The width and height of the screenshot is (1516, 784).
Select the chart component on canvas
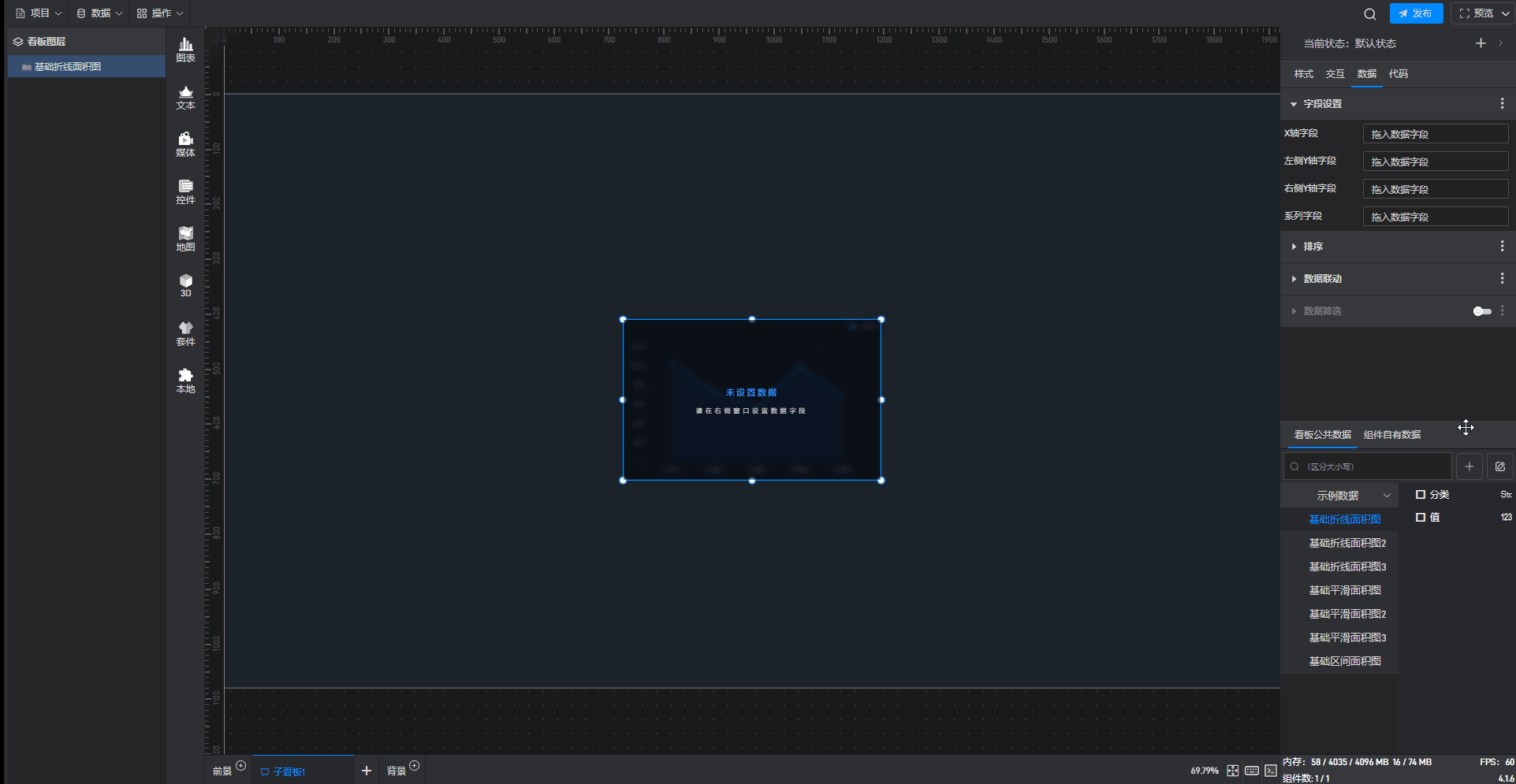click(x=752, y=399)
